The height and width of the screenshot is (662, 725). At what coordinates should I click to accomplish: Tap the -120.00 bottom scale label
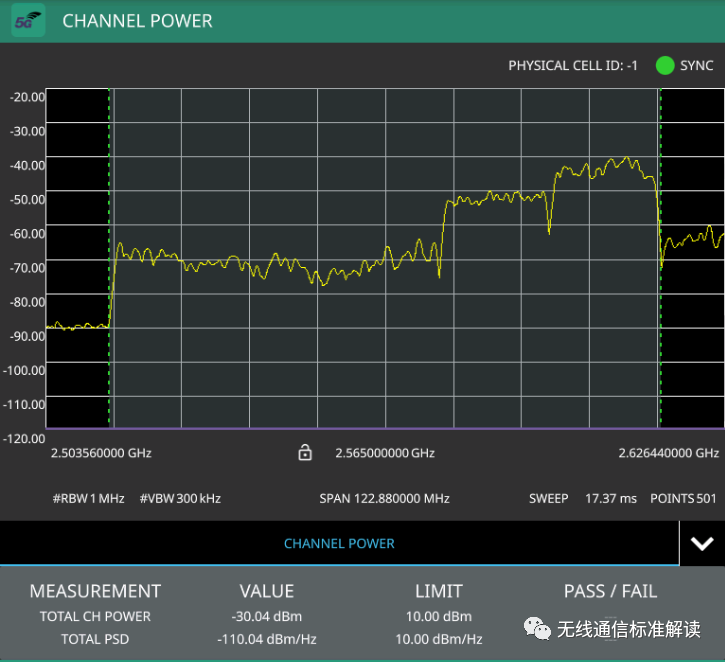point(25,437)
